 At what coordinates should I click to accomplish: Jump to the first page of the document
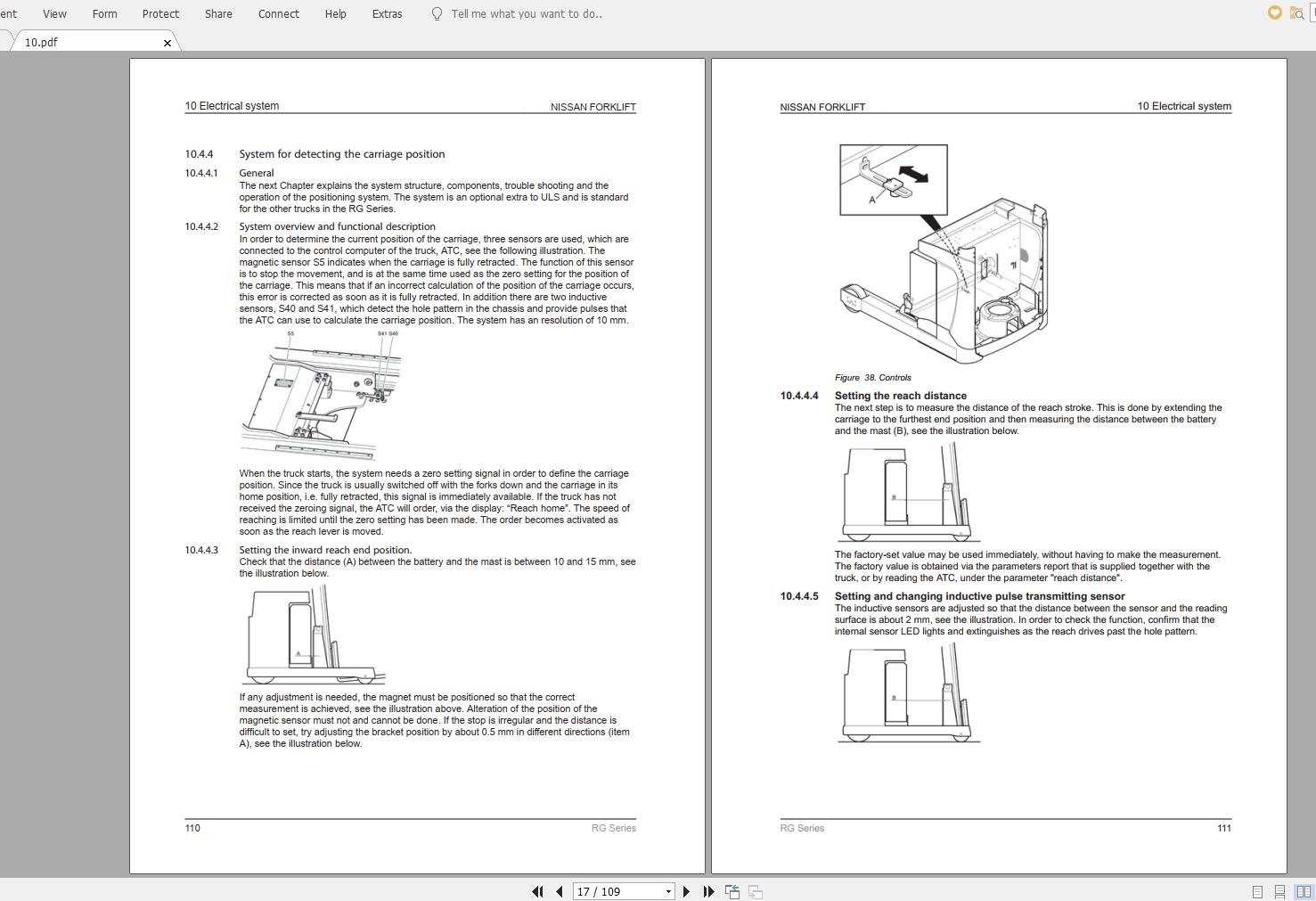pyautogui.click(x=537, y=891)
